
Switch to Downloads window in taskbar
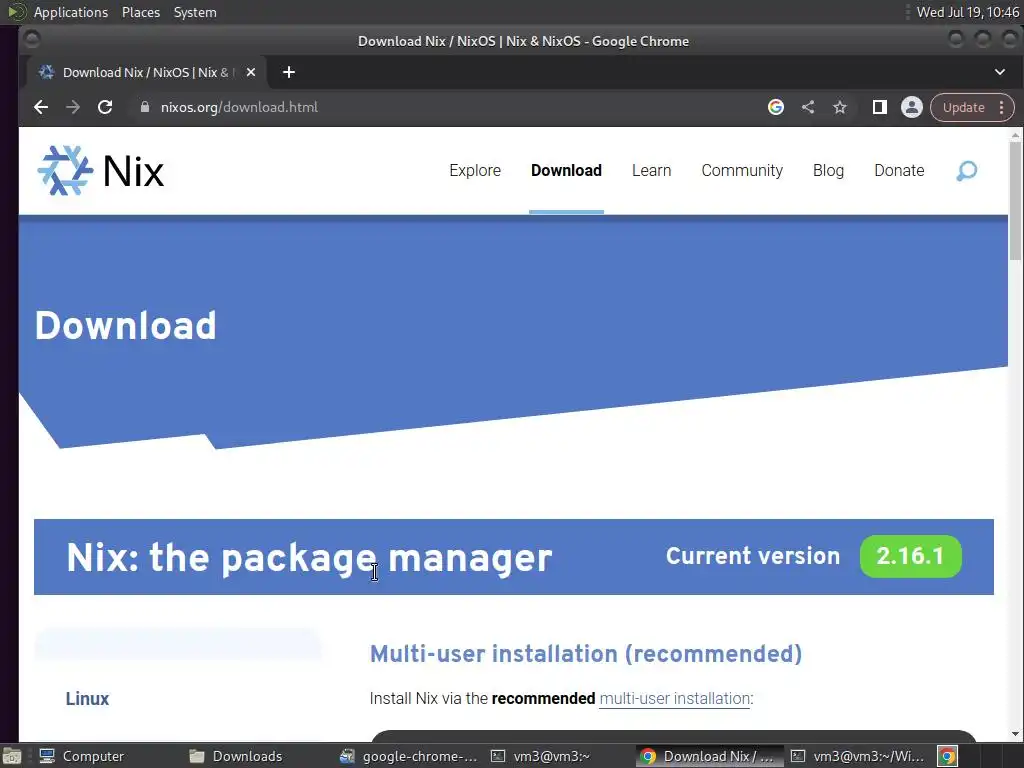coord(236,756)
